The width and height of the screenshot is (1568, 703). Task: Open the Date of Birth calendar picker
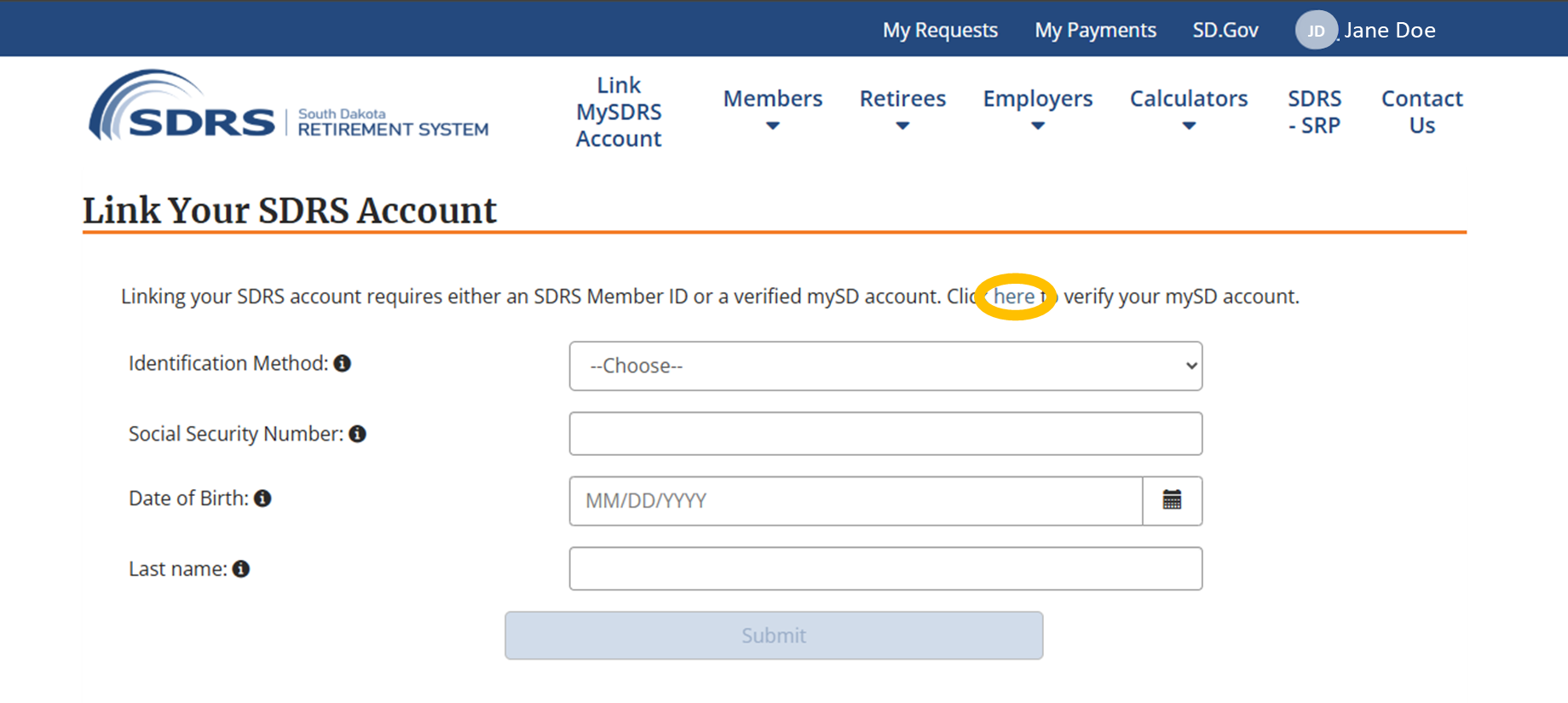coord(1172,501)
